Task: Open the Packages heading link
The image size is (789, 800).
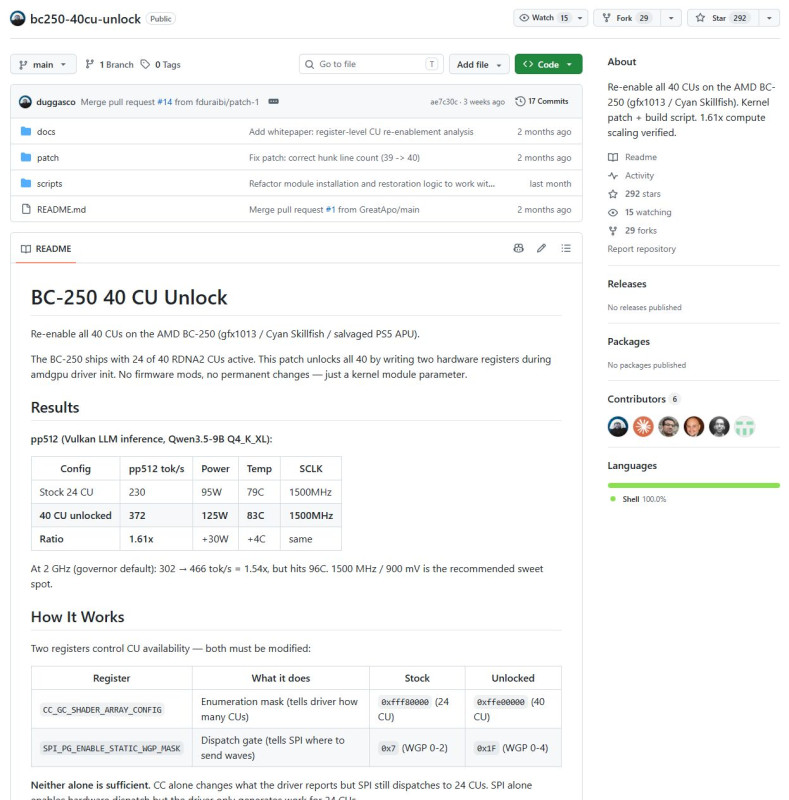Action: 628,341
